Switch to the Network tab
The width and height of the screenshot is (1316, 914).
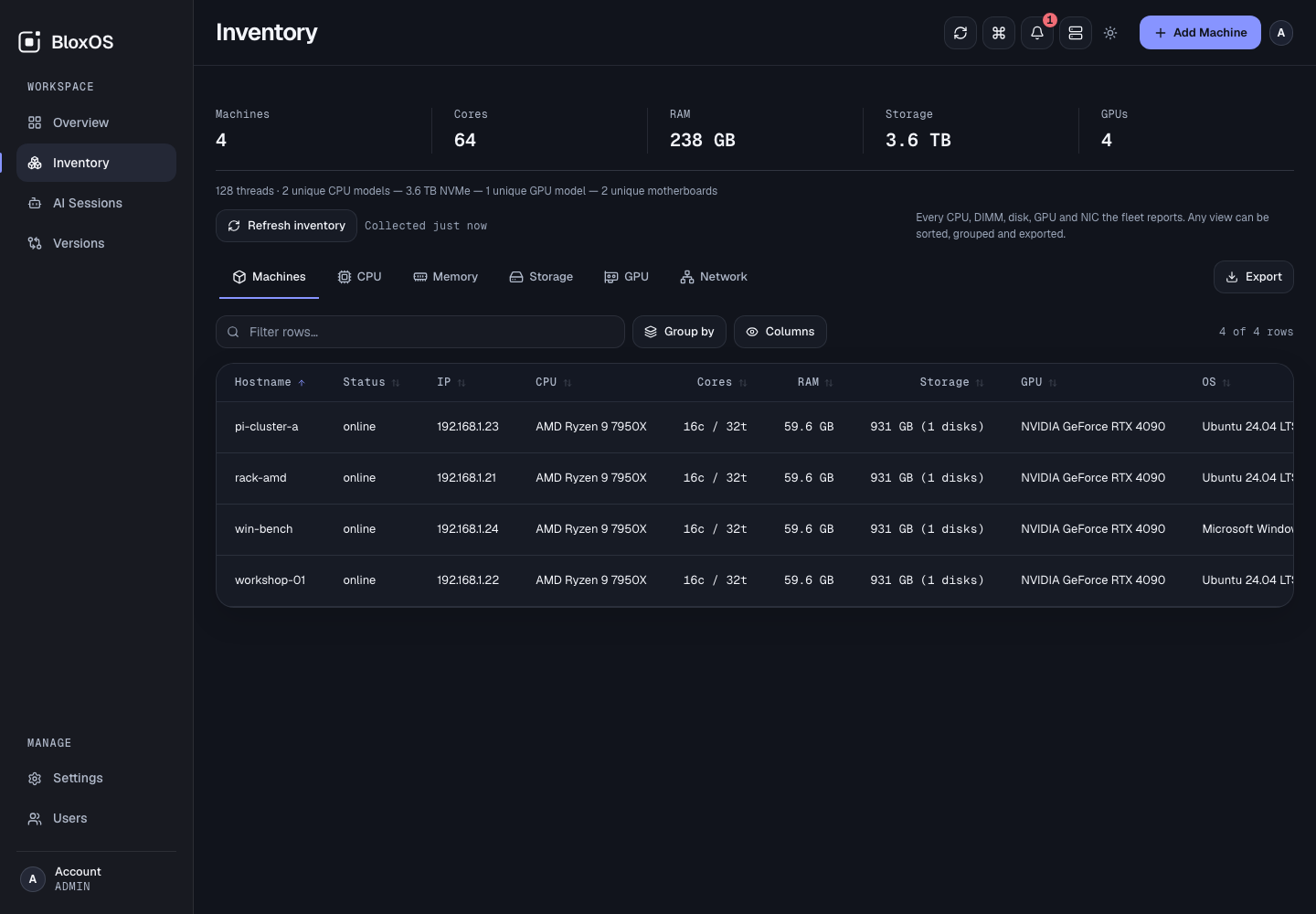pyautogui.click(x=714, y=277)
